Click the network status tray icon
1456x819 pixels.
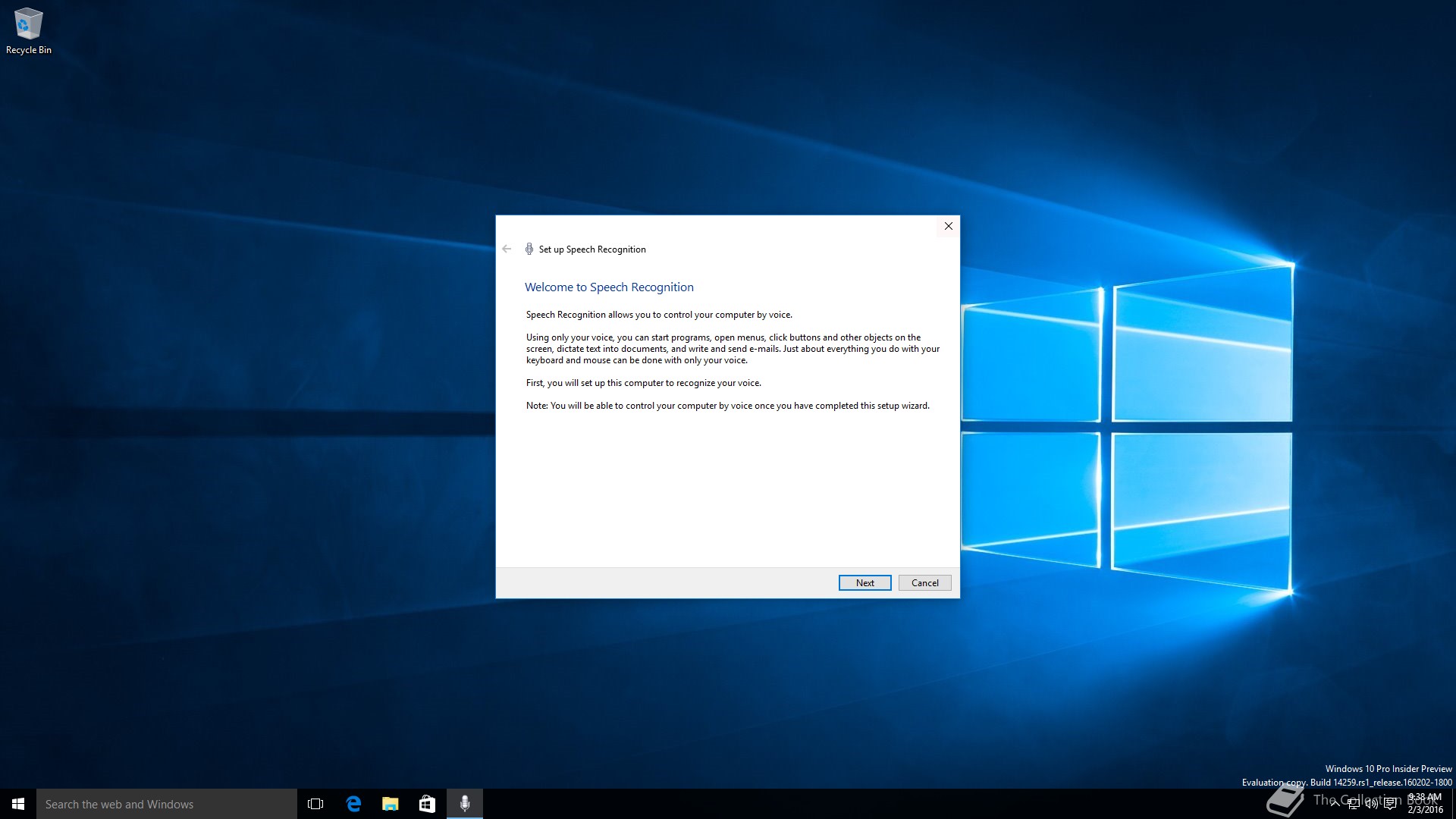pyautogui.click(x=1353, y=804)
